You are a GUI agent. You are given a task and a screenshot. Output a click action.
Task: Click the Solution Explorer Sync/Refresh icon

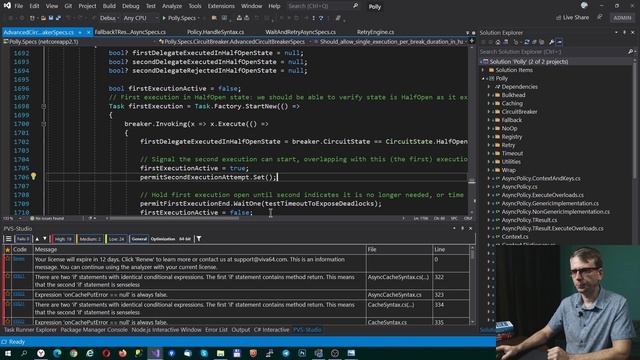click(x=527, y=42)
